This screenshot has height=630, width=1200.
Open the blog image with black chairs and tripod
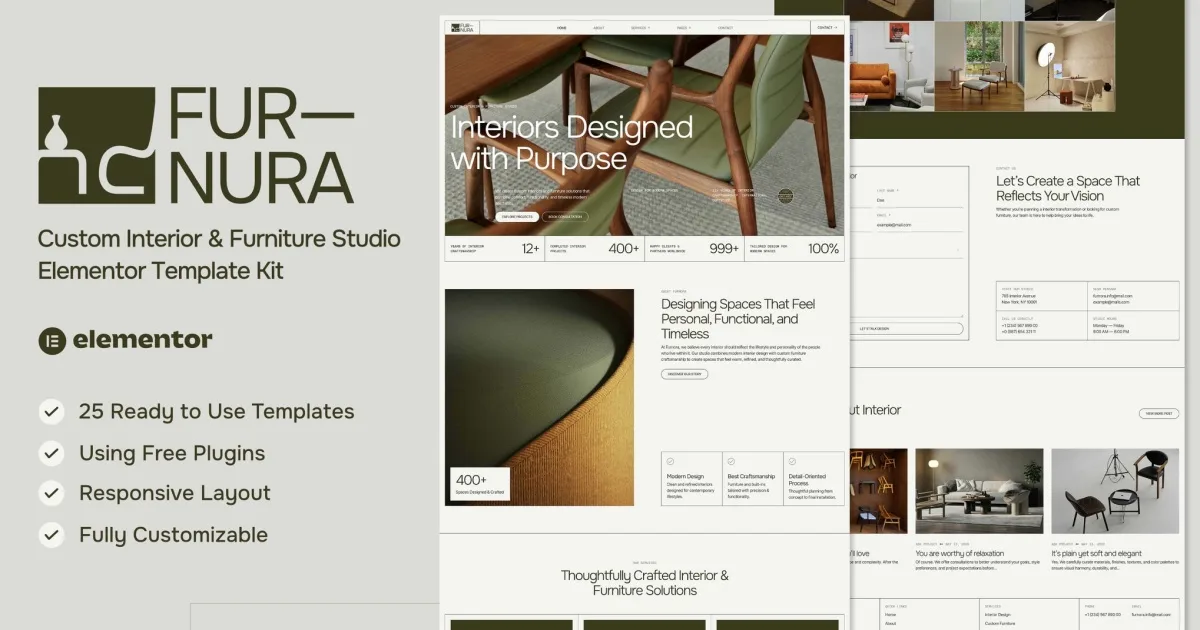[1115, 491]
